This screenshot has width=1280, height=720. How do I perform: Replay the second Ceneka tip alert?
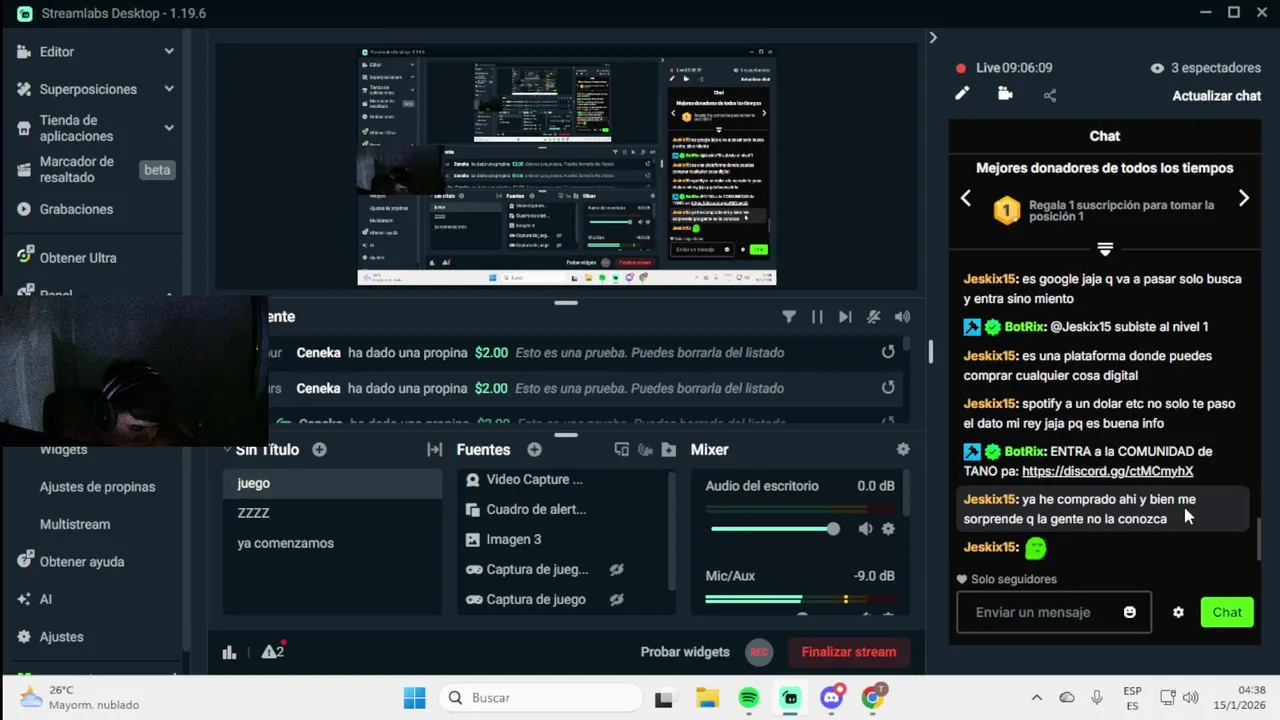coord(888,388)
